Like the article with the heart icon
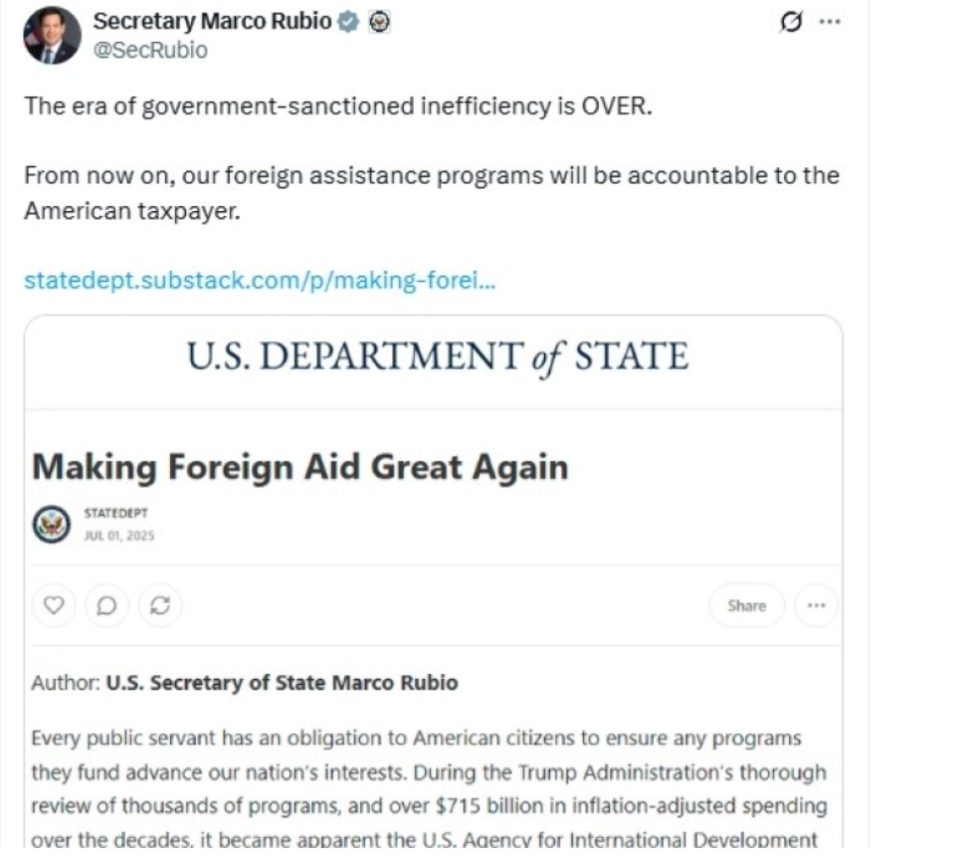The width and height of the screenshot is (960, 862). (55, 605)
